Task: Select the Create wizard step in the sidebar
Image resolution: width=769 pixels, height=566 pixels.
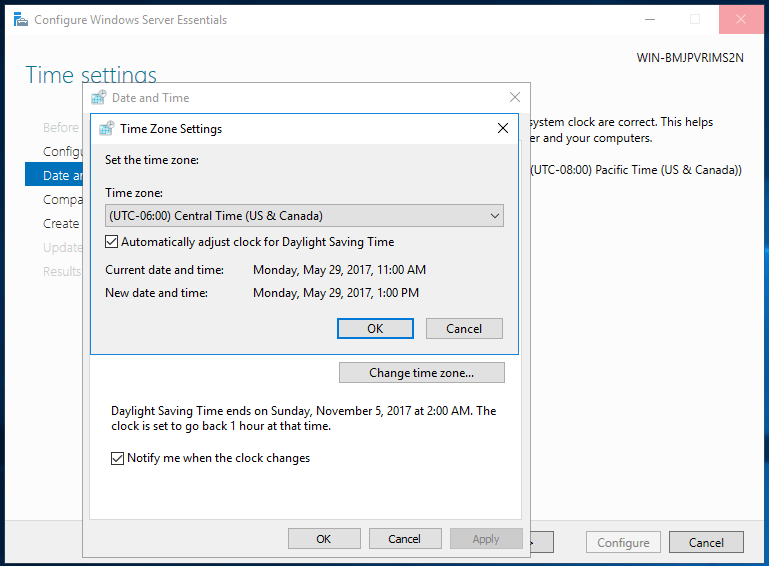Action: tap(61, 224)
